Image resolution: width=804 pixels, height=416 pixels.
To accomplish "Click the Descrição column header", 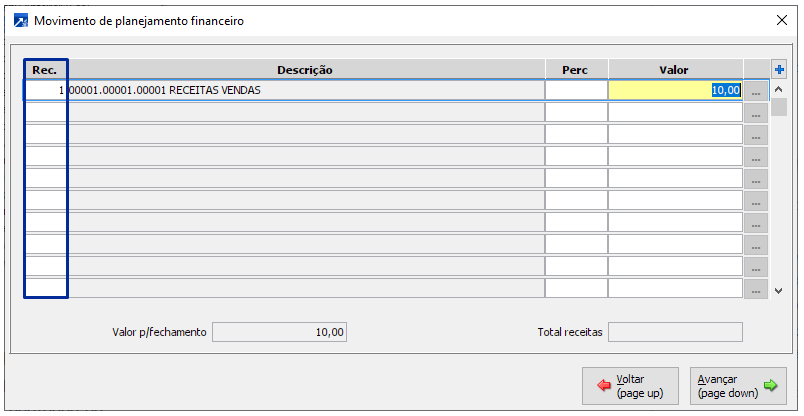I will coord(305,70).
